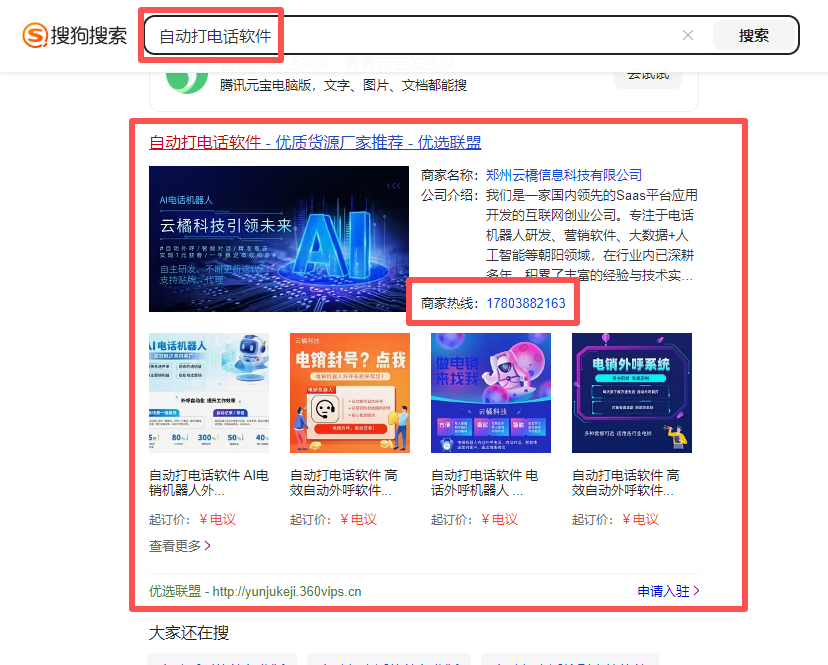Clear the search box with the X icon
This screenshot has width=828, height=665.
(688, 35)
